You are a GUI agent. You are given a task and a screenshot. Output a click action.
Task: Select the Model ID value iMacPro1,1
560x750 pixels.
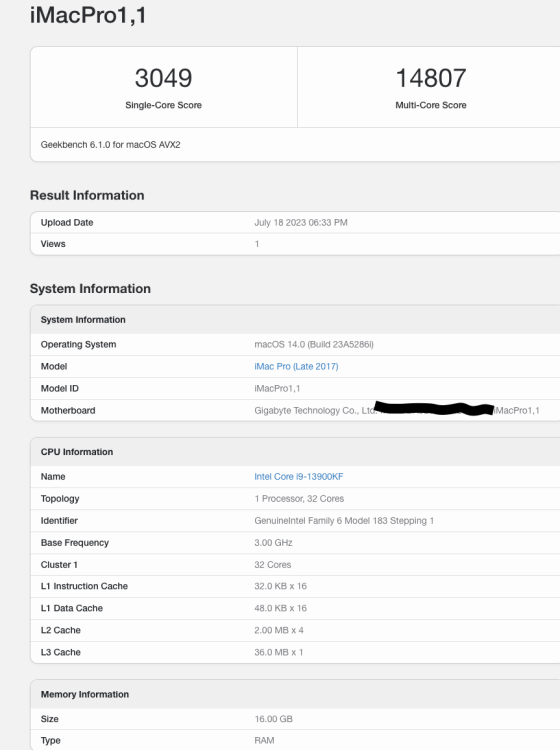click(277, 388)
